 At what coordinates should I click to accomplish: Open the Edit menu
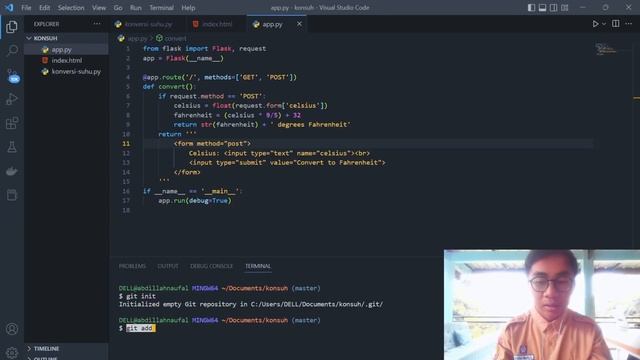tap(44, 7)
